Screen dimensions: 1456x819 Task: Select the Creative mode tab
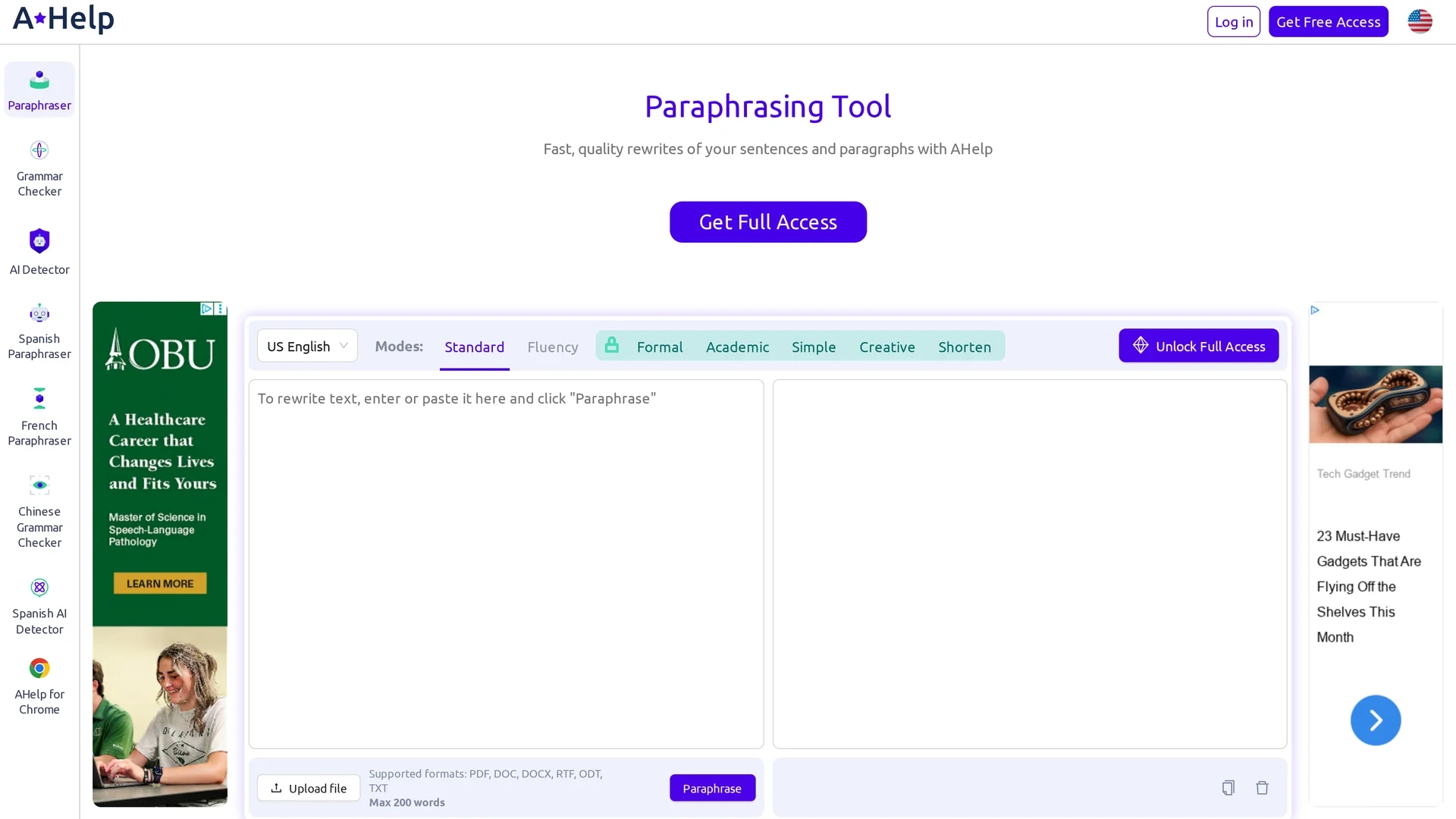pyautogui.click(x=886, y=347)
